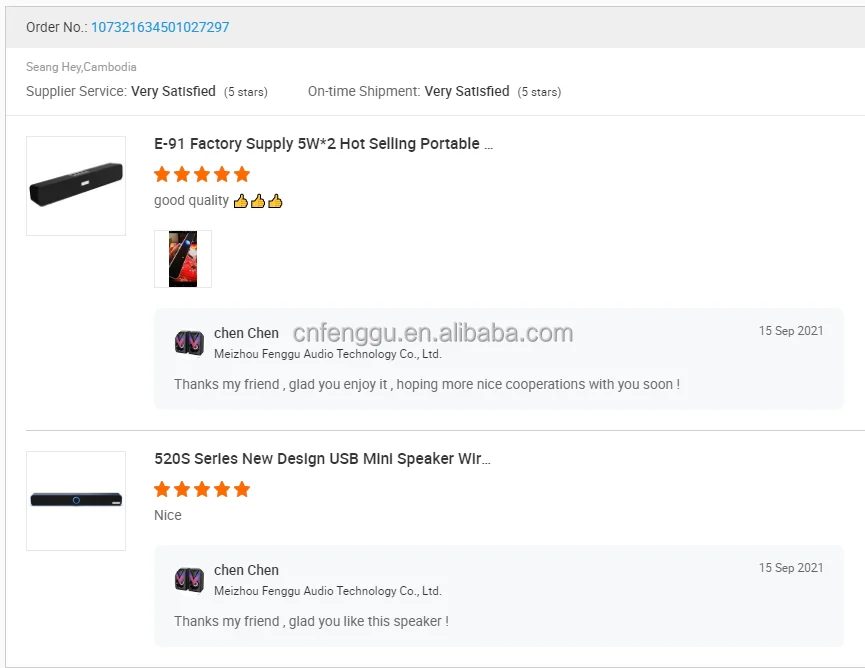
Task: Click the third star of 520S rating
Action: 202,489
